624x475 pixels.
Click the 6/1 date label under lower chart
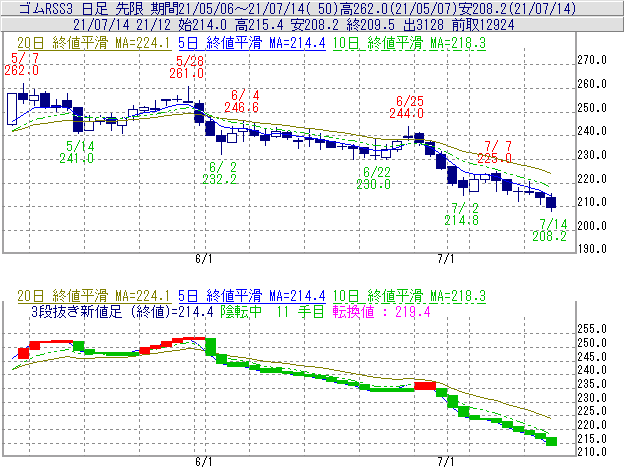(x=204, y=462)
